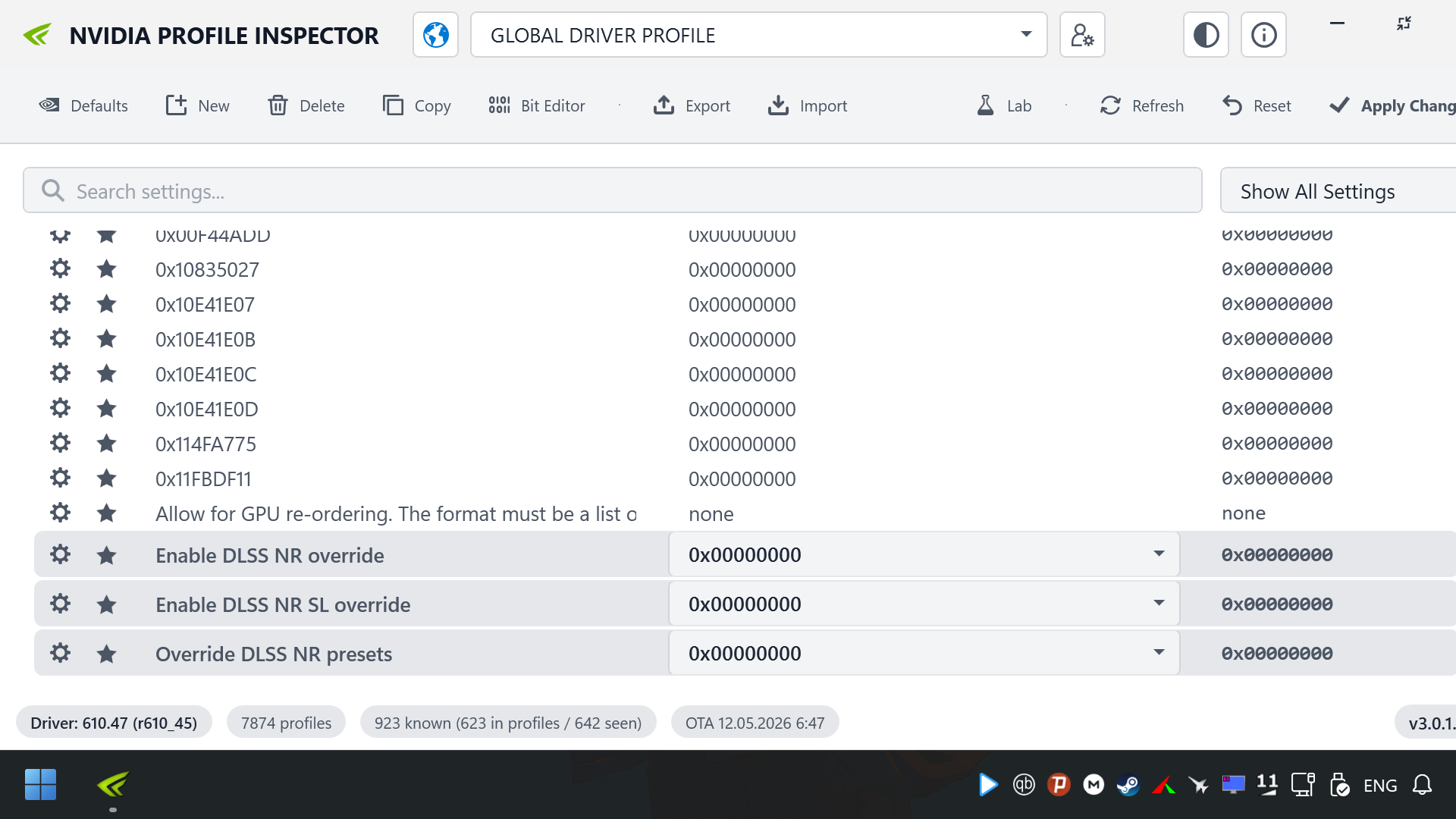Open the Show All Settings filter dropdown
This screenshot has height=819, width=1456.
1338,190
